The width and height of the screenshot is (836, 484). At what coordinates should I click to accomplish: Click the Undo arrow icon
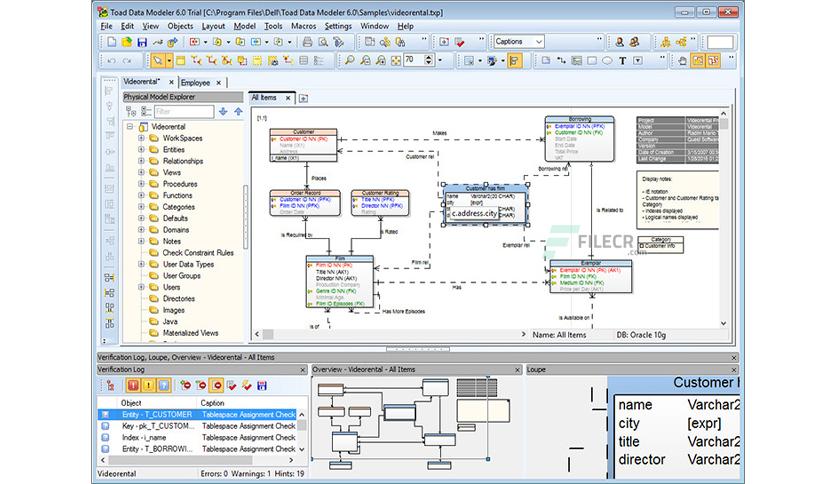coord(111,61)
